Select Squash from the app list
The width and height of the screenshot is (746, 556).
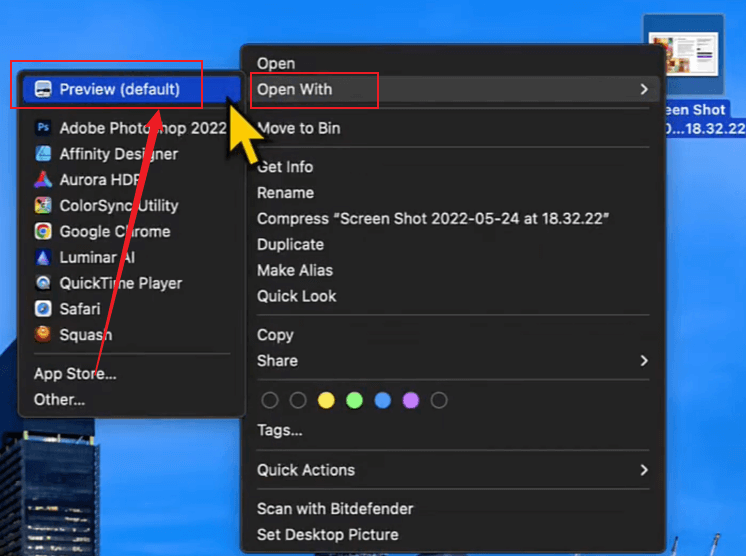132,335
